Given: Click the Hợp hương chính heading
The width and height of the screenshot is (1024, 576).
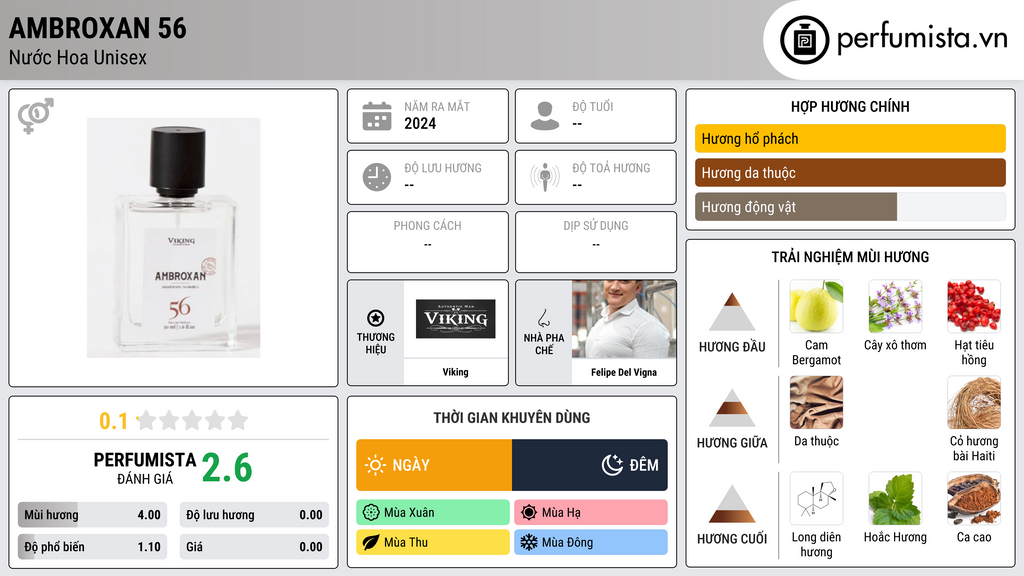Looking at the screenshot, I should point(850,106).
